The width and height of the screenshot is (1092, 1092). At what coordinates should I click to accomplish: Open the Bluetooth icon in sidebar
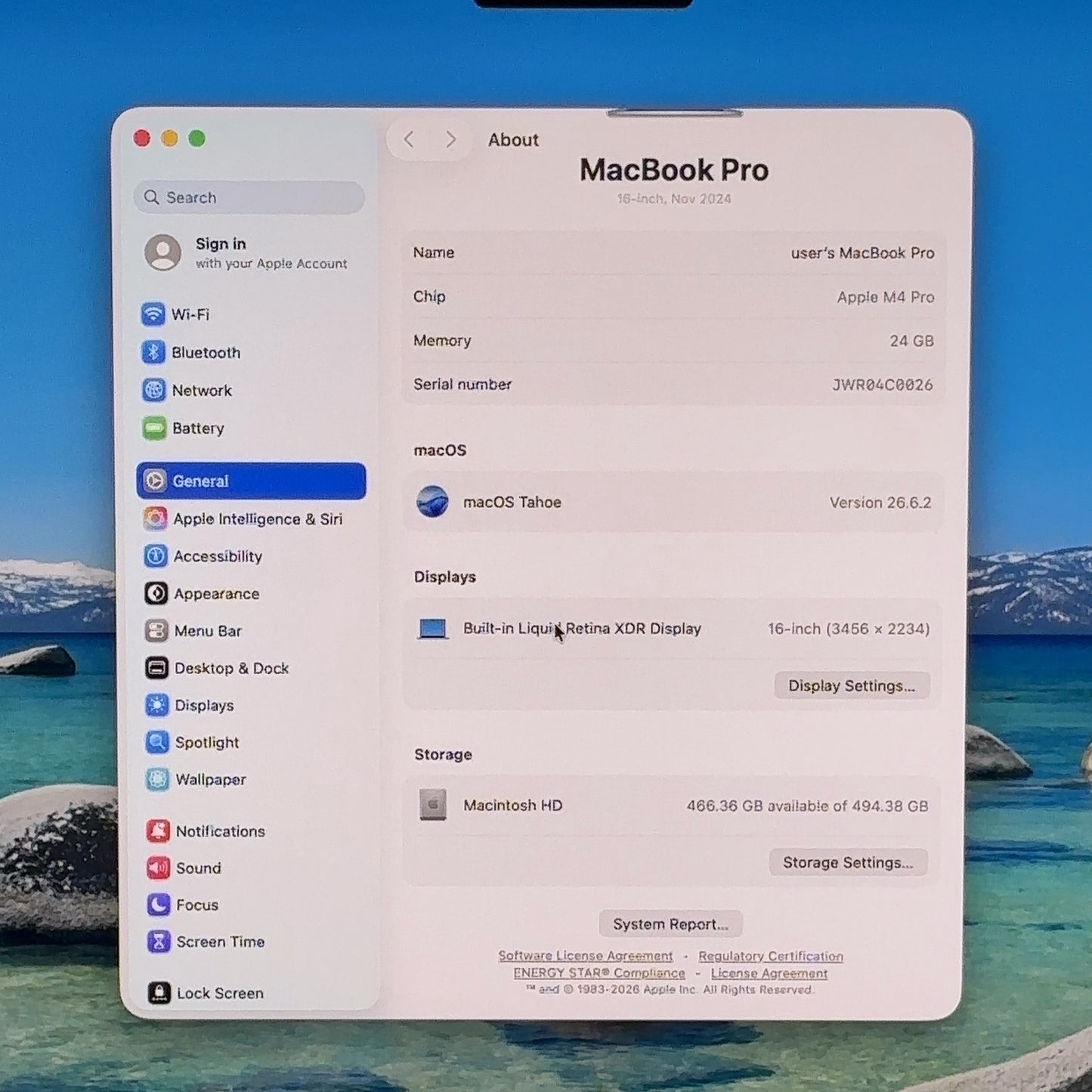(153, 352)
